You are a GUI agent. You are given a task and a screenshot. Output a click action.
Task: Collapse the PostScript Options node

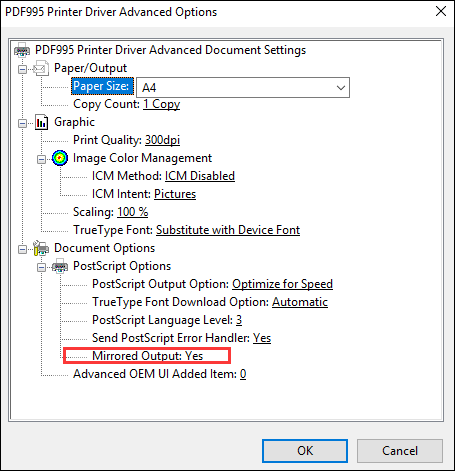click(x=41, y=267)
